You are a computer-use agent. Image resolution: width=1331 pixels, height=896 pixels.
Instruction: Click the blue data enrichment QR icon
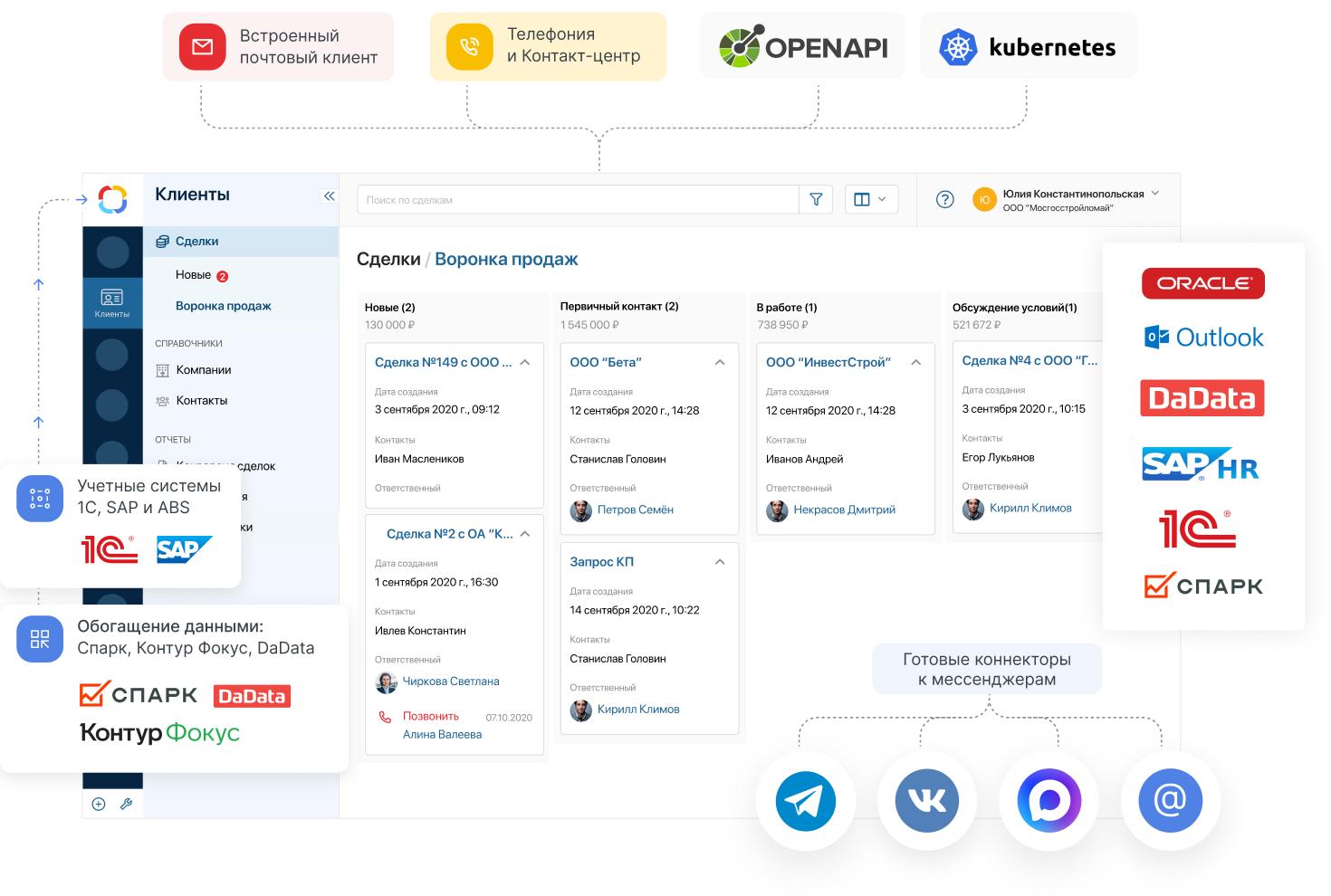(x=40, y=639)
